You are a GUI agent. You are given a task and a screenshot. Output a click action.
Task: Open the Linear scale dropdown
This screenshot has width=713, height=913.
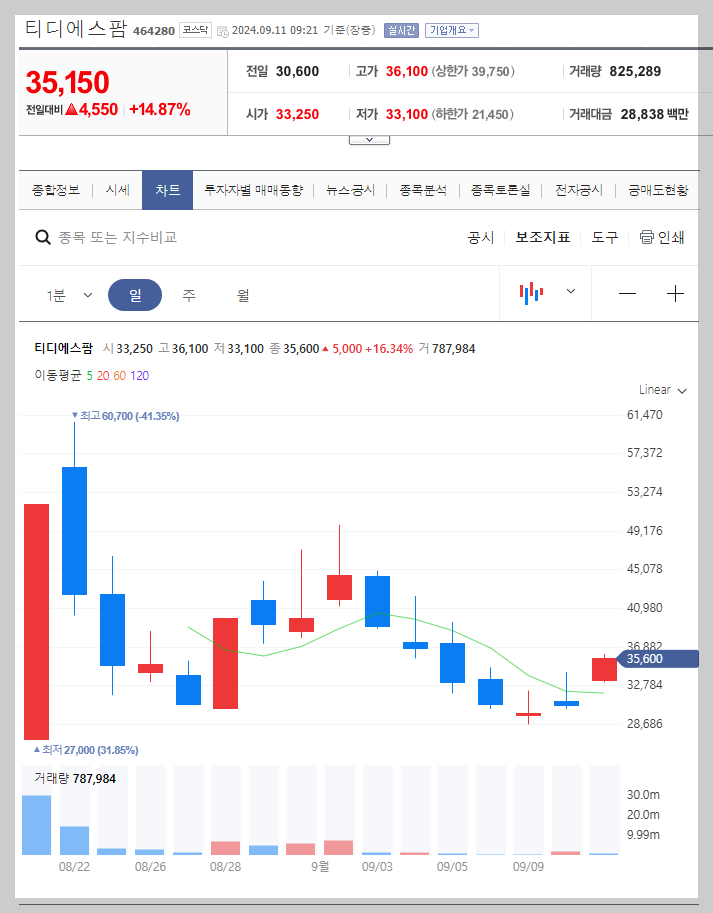point(662,390)
